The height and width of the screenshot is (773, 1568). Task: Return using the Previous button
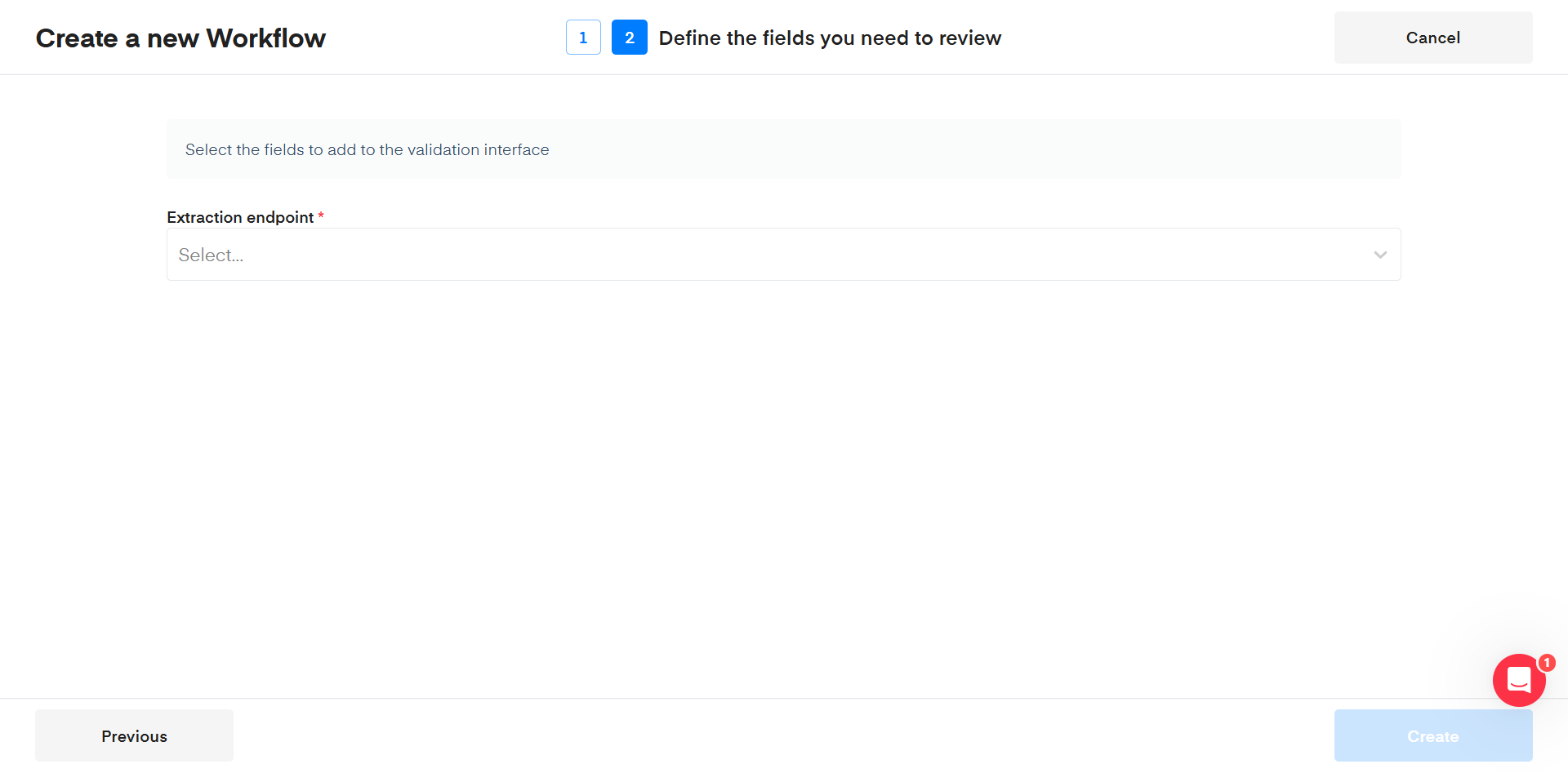pos(134,735)
